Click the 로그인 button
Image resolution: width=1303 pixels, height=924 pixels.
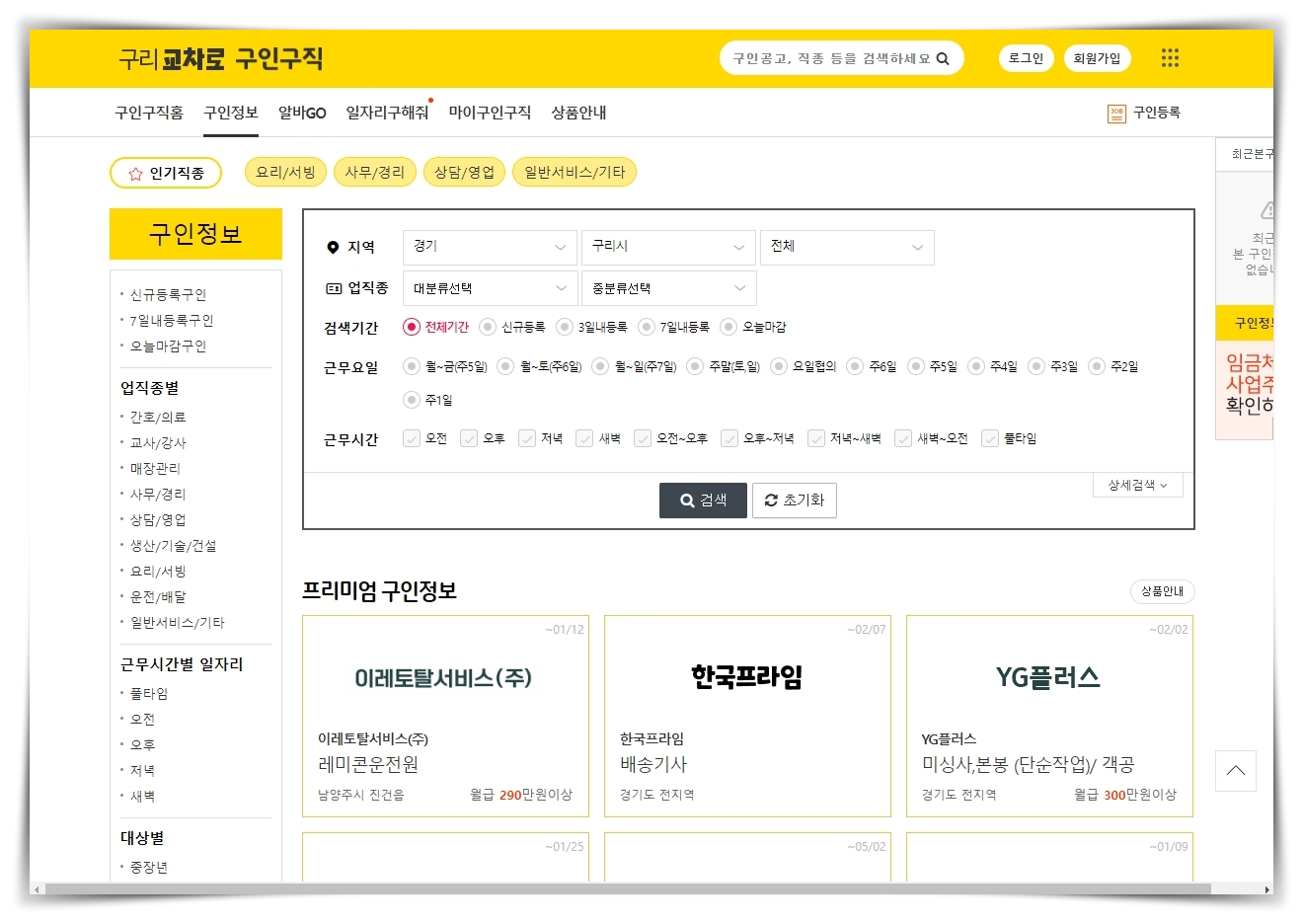click(1027, 58)
